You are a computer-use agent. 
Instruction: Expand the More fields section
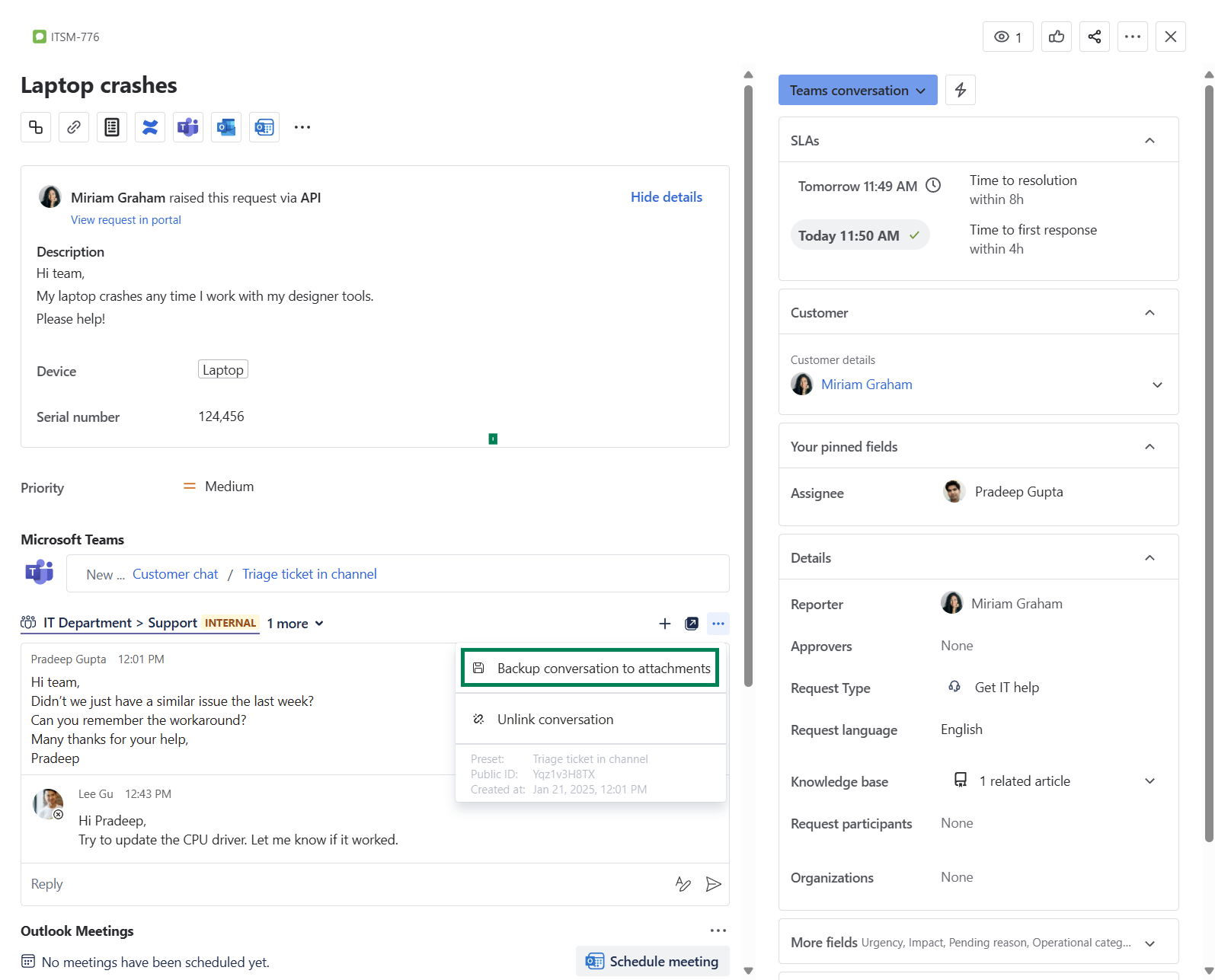pos(1149,943)
